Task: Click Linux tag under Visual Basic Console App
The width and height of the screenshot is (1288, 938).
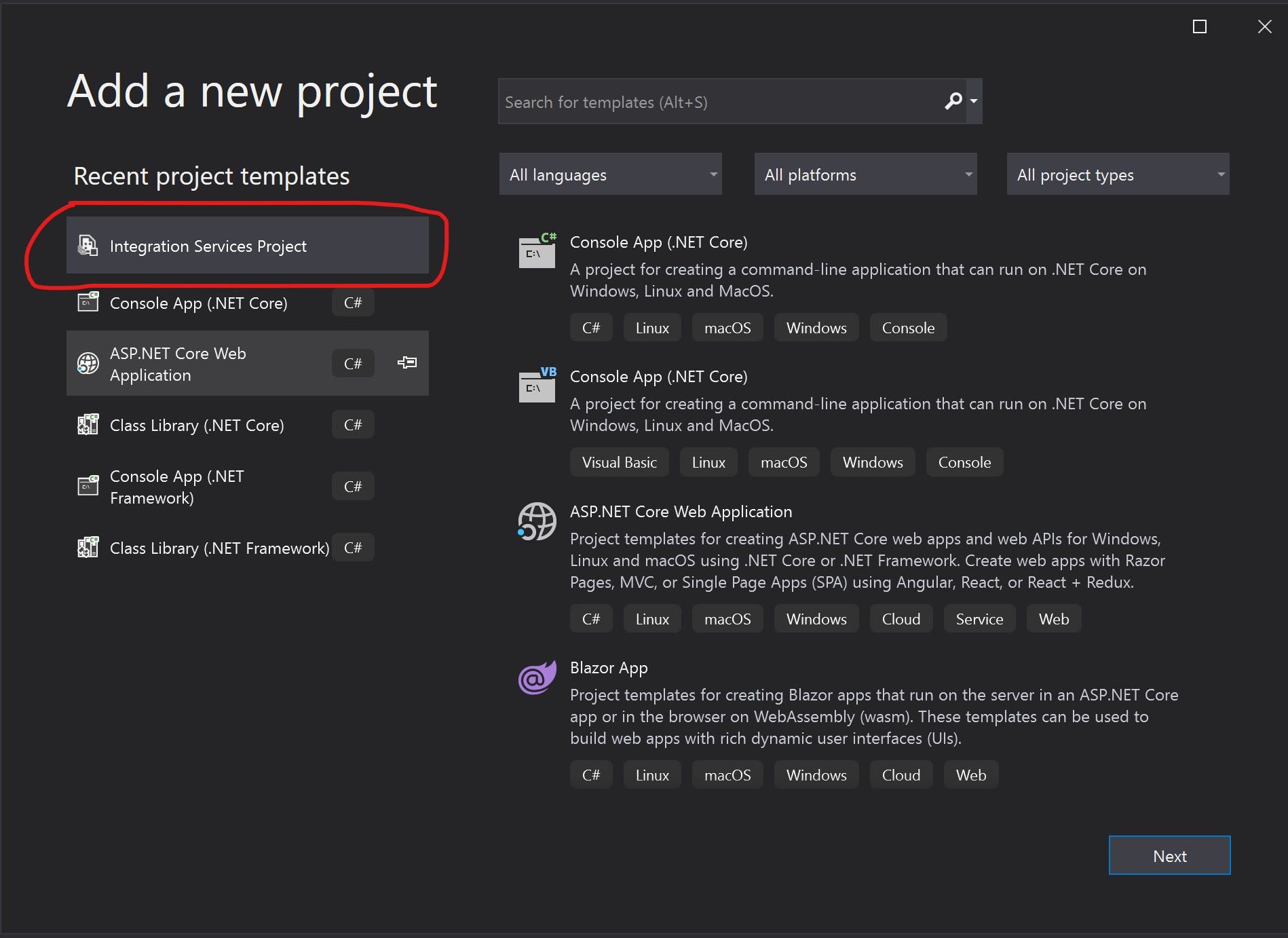Action: (x=708, y=462)
